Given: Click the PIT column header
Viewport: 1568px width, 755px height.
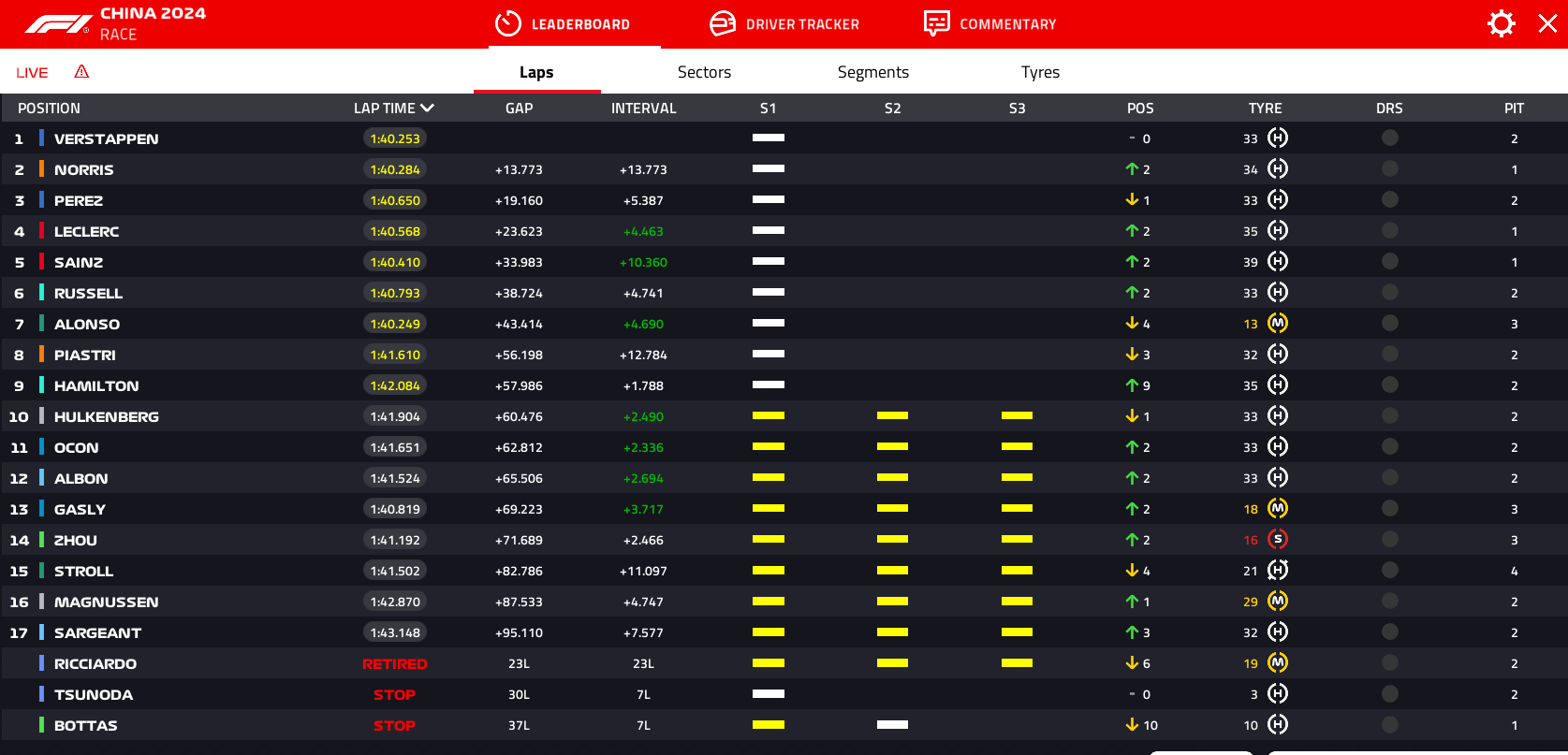Looking at the screenshot, I should coord(1515,109).
